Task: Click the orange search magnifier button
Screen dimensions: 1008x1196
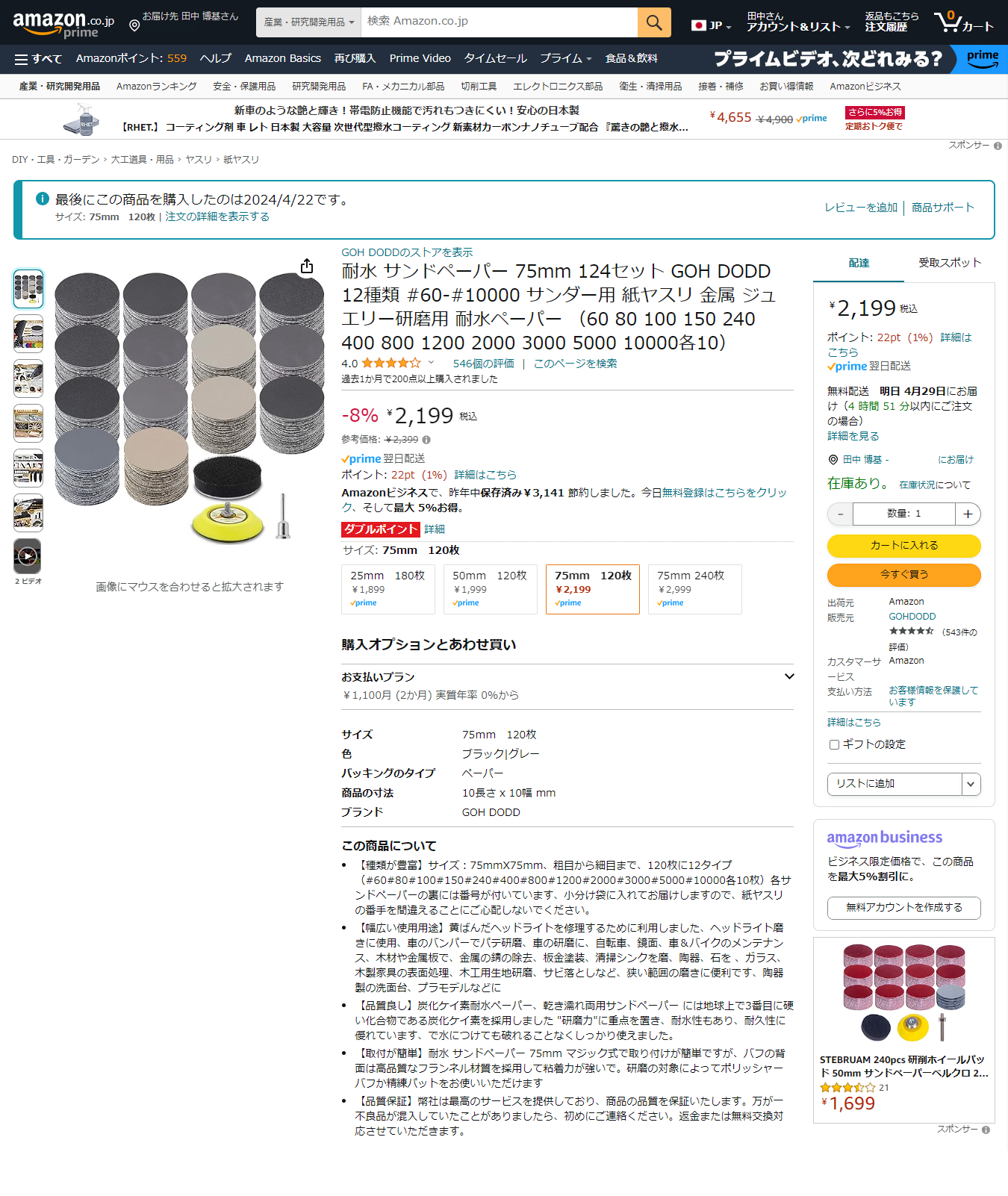Action: point(654,22)
